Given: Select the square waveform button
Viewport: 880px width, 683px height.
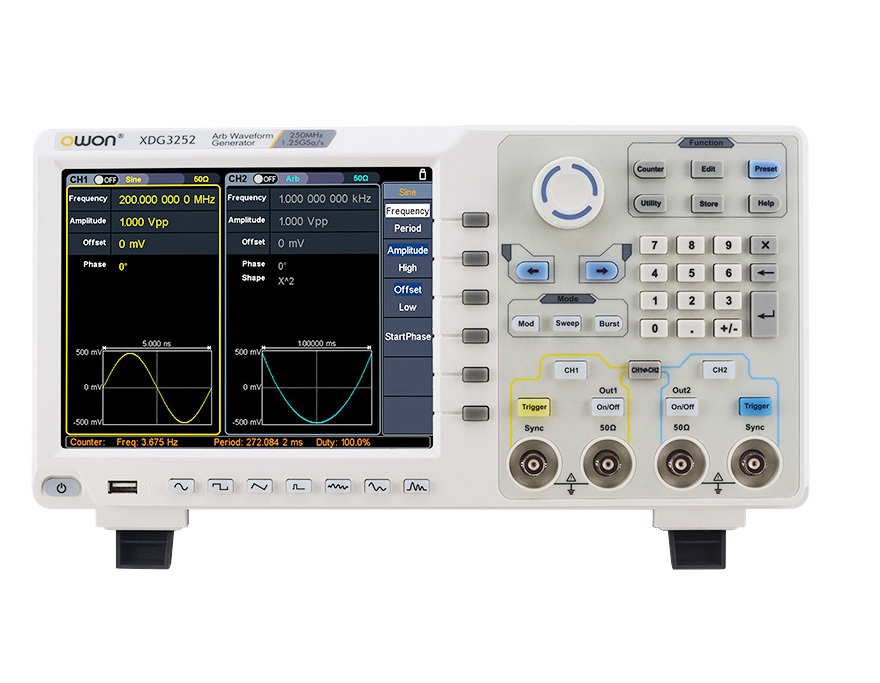Looking at the screenshot, I should point(220,487).
